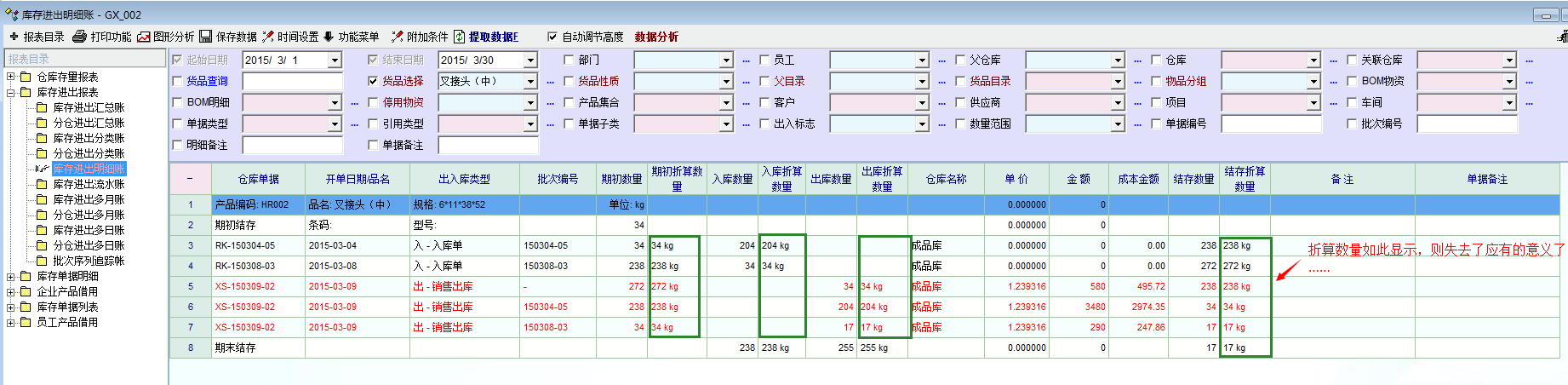Click the 数据分析 button
The height and width of the screenshot is (385, 1568).
(x=656, y=37)
